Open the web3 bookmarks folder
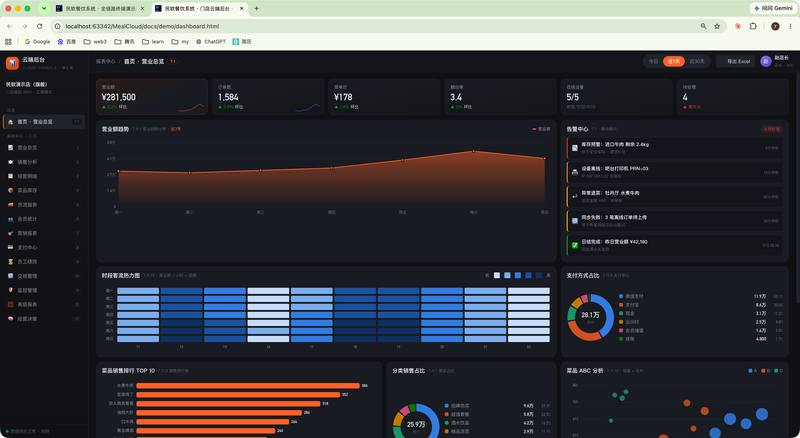Viewport: 800px width, 438px height. (x=95, y=41)
